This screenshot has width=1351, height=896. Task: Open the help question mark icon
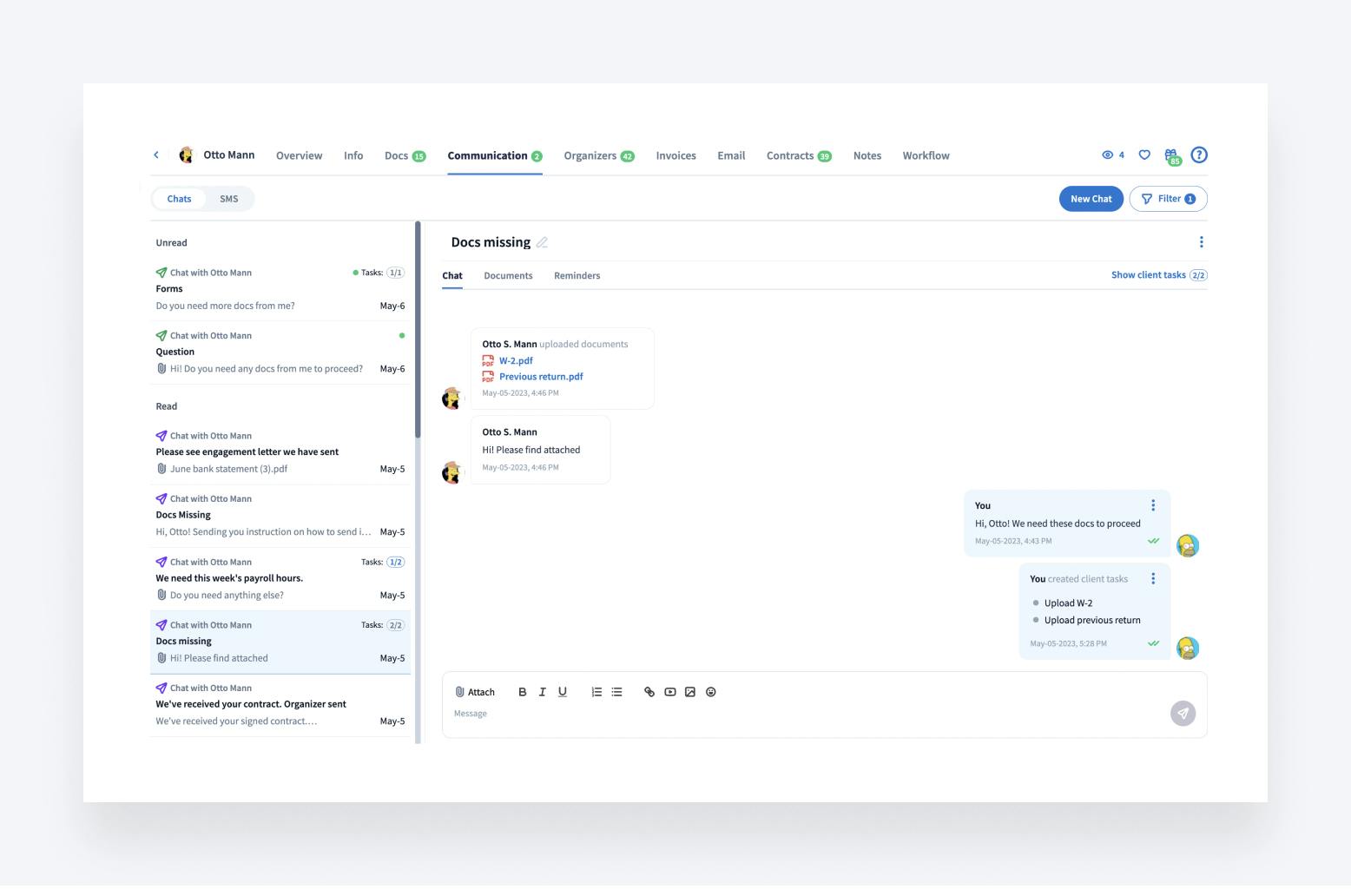point(1199,155)
